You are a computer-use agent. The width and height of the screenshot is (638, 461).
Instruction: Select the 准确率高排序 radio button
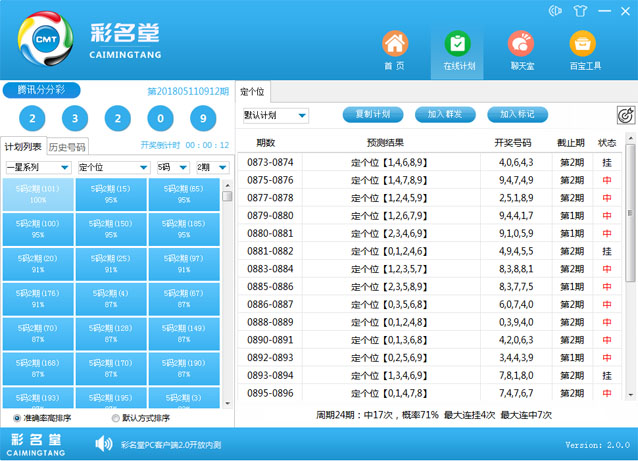pos(17,418)
